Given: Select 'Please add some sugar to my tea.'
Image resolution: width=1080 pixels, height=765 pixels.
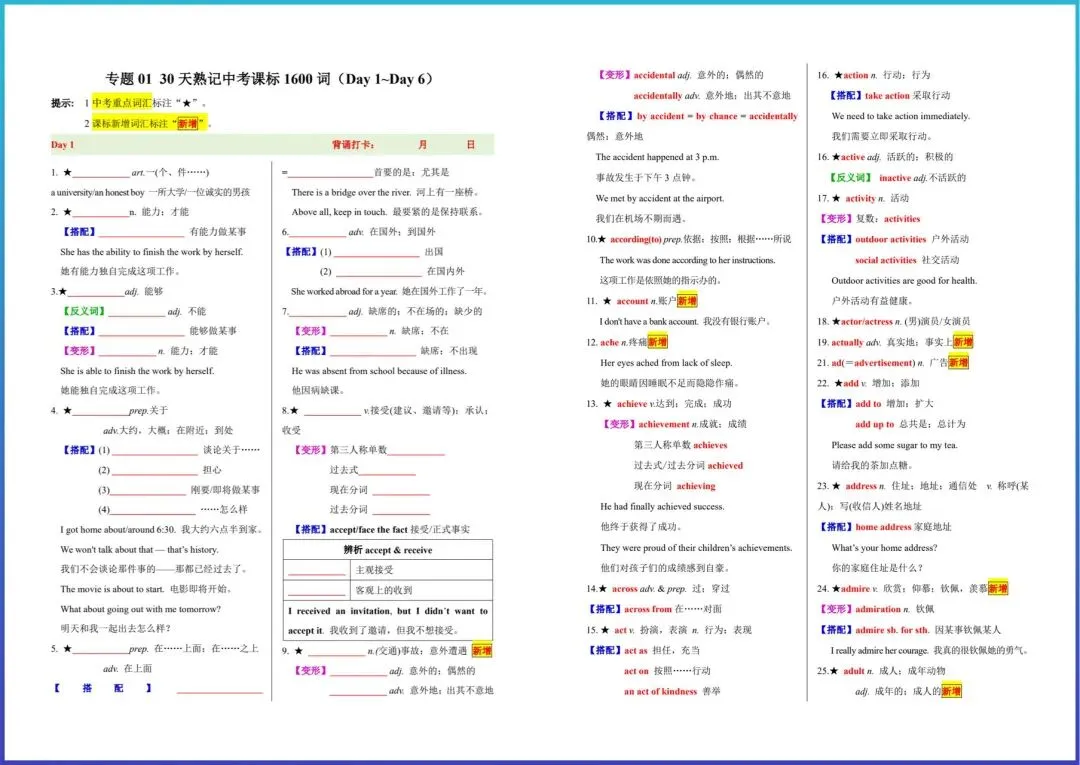Looking at the screenshot, I should point(894,446).
